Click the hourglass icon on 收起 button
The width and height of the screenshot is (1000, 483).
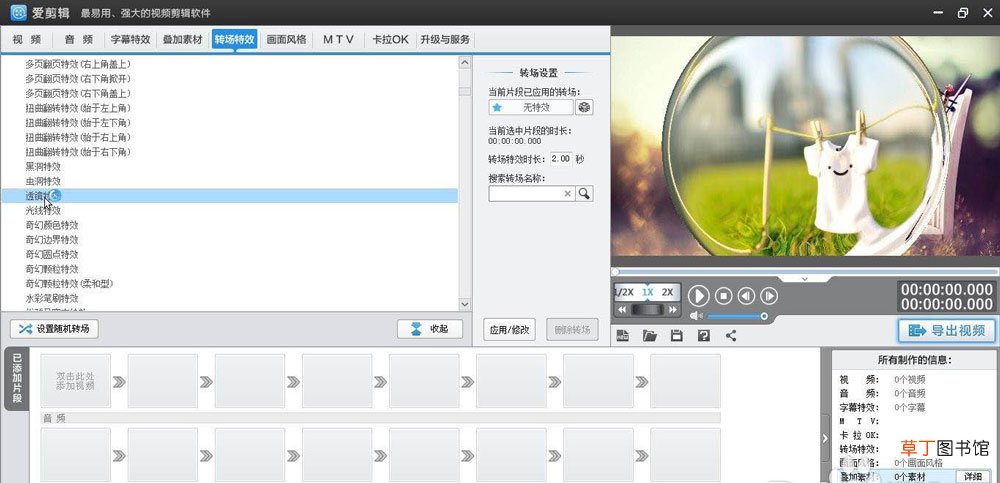(x=416, y=329)
